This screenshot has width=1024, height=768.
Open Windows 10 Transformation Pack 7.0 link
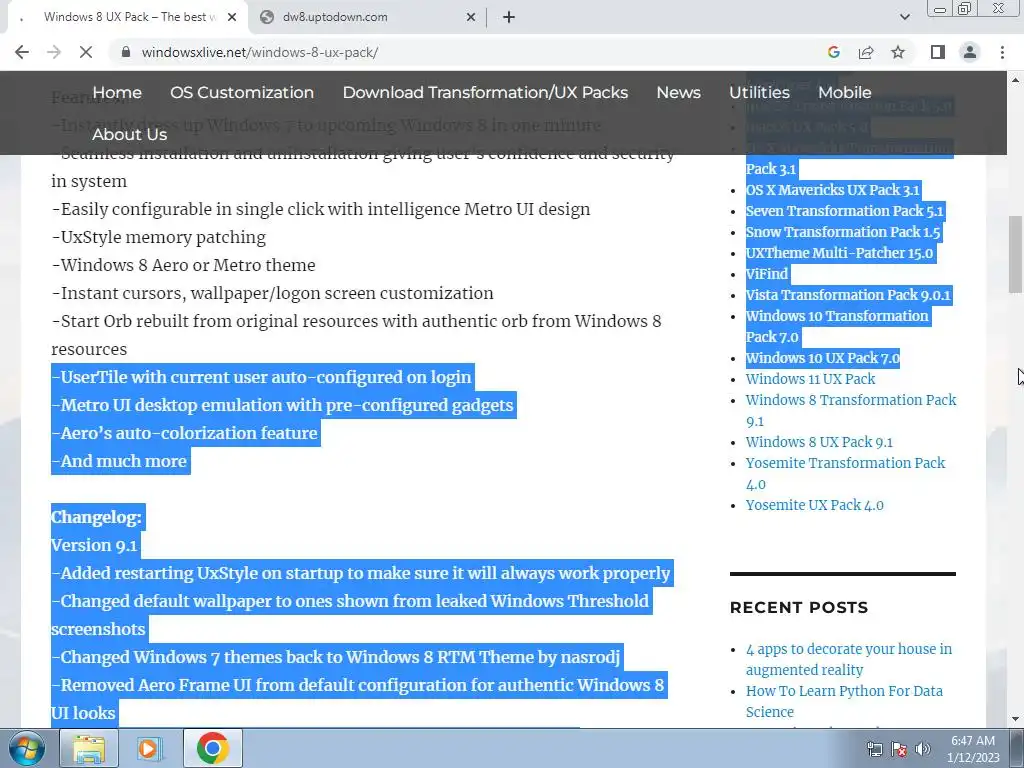(x=837, y=327)
